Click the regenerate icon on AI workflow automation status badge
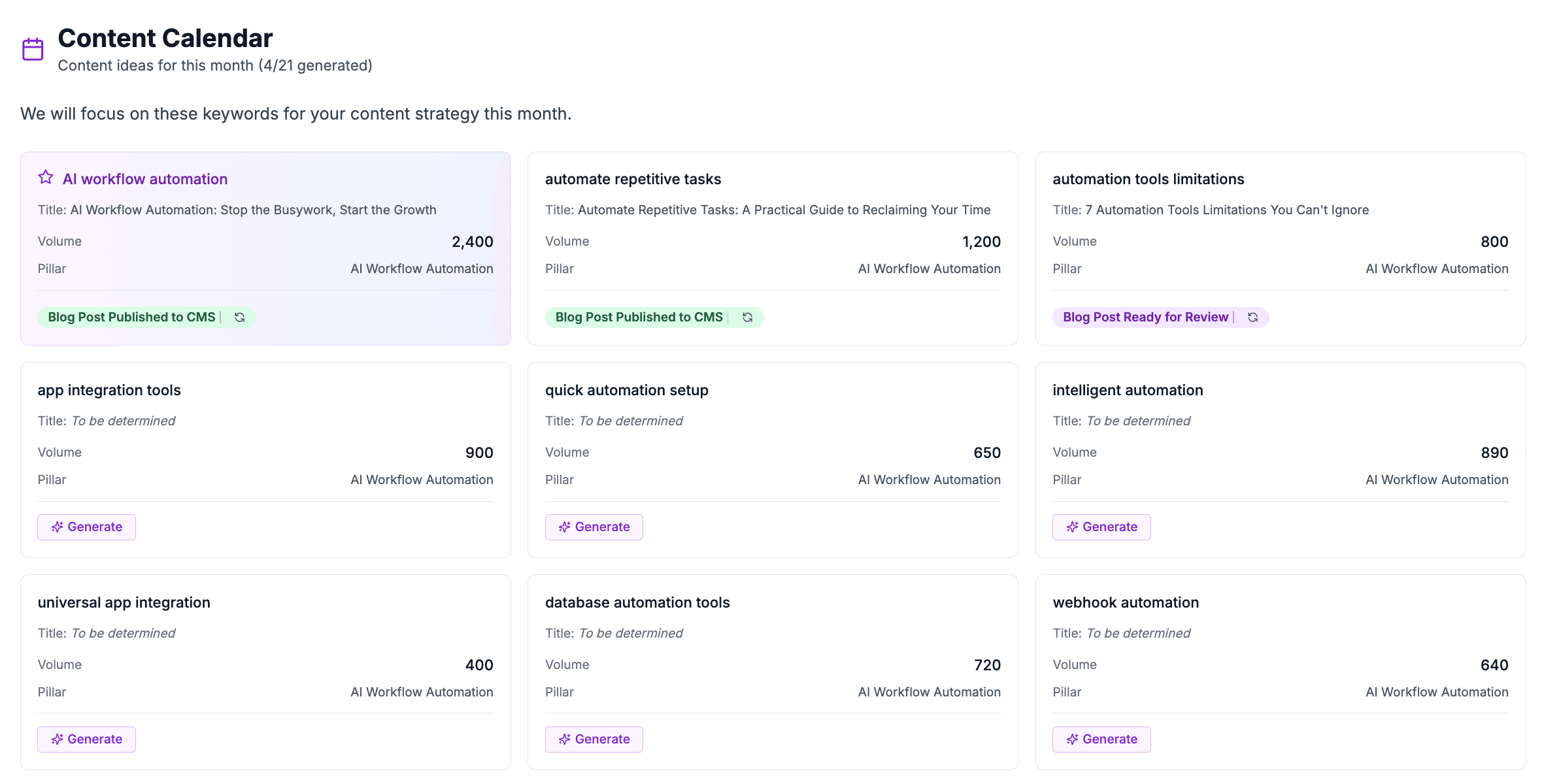1544x784 pixels. click(x=239, y=317)
